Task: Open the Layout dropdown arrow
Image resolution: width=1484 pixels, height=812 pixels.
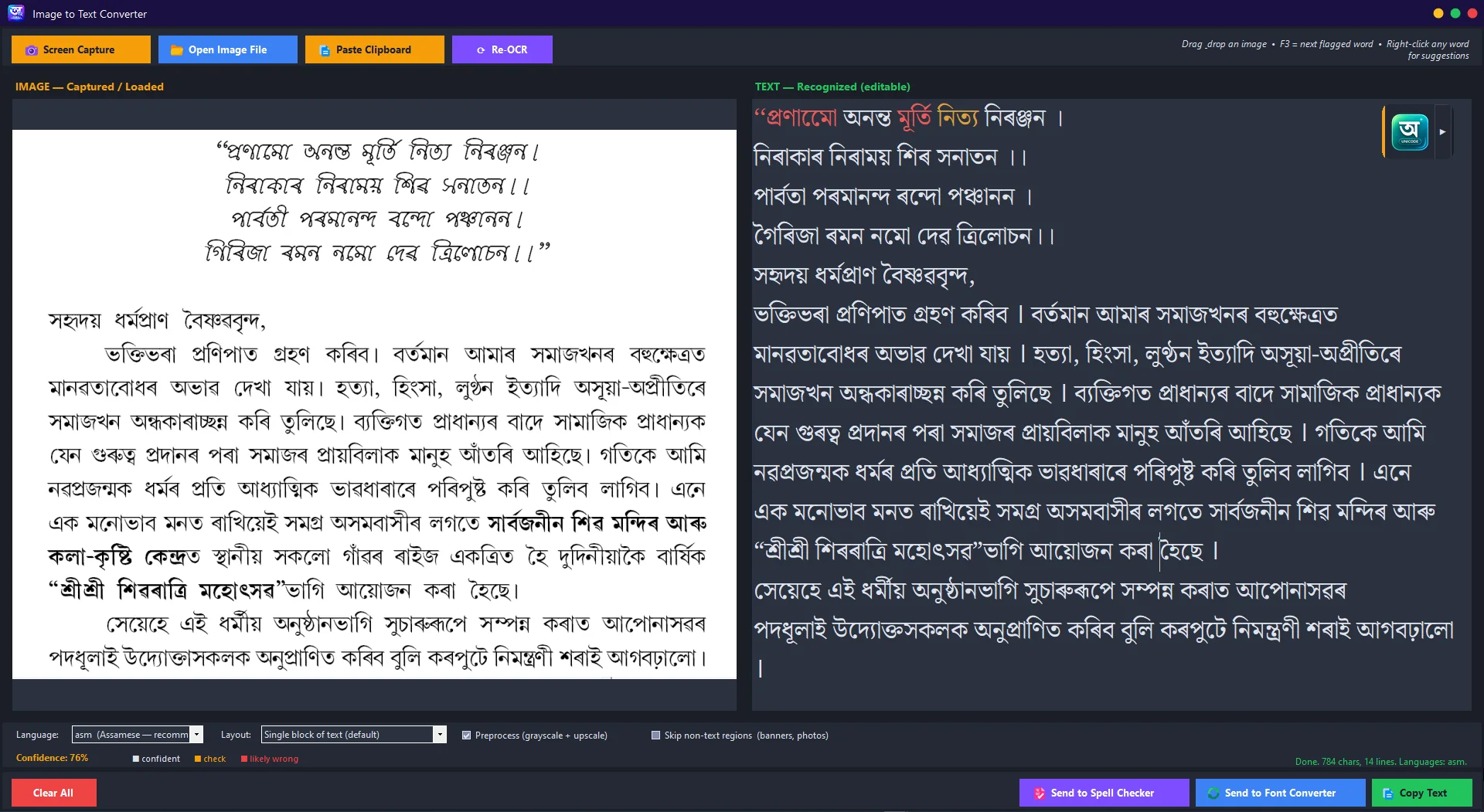Action: [x=440, y=735]
